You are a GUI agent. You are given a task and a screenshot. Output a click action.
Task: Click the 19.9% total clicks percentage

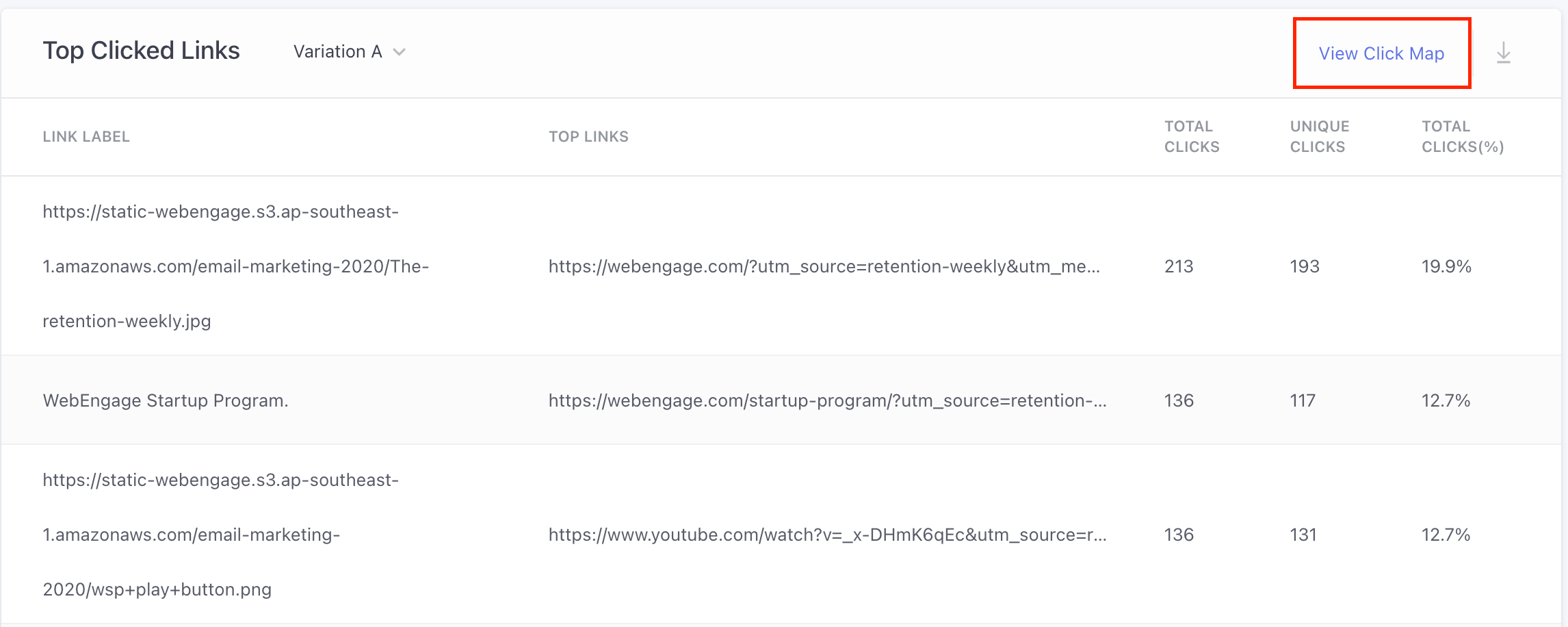[1446, 266]
